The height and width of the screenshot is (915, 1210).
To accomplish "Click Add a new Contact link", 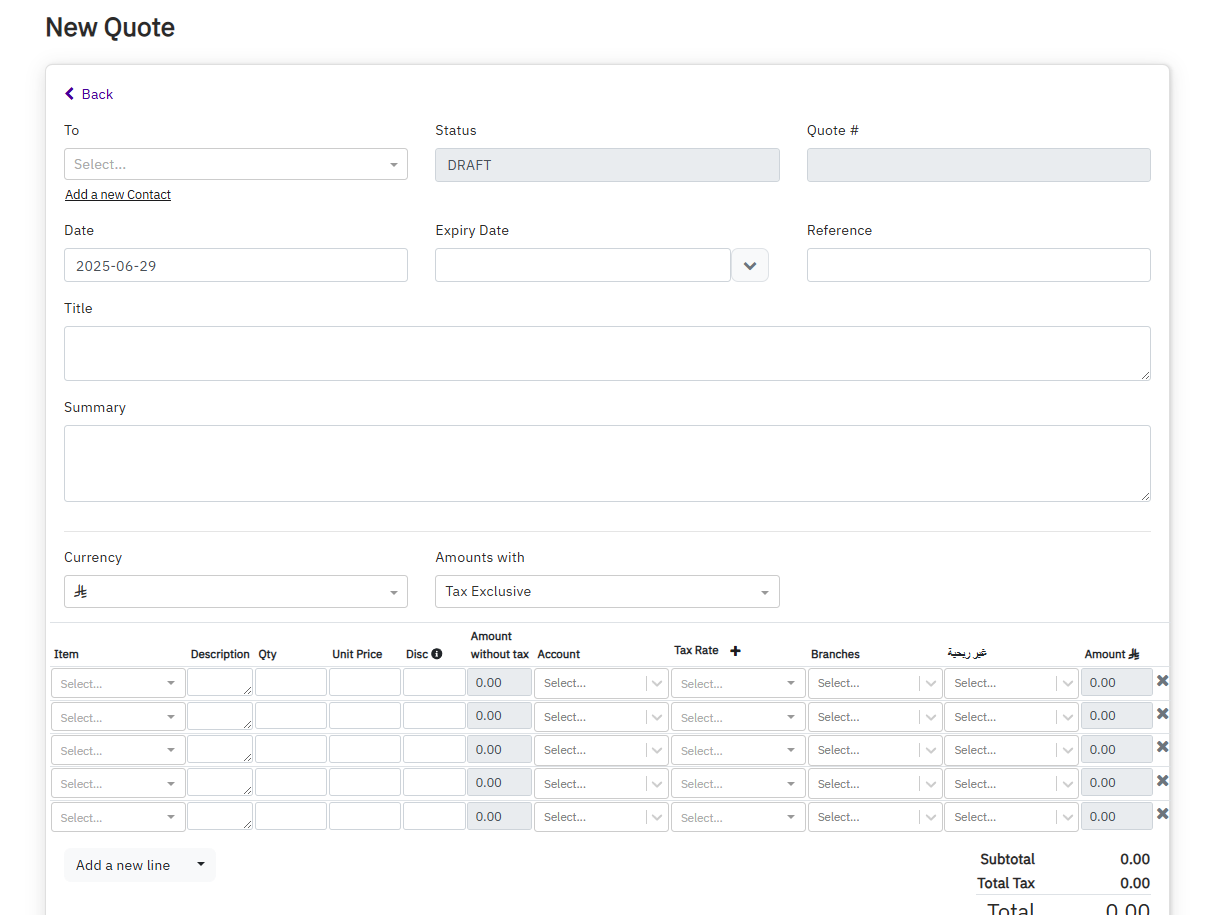I will (x=118, y=195).
